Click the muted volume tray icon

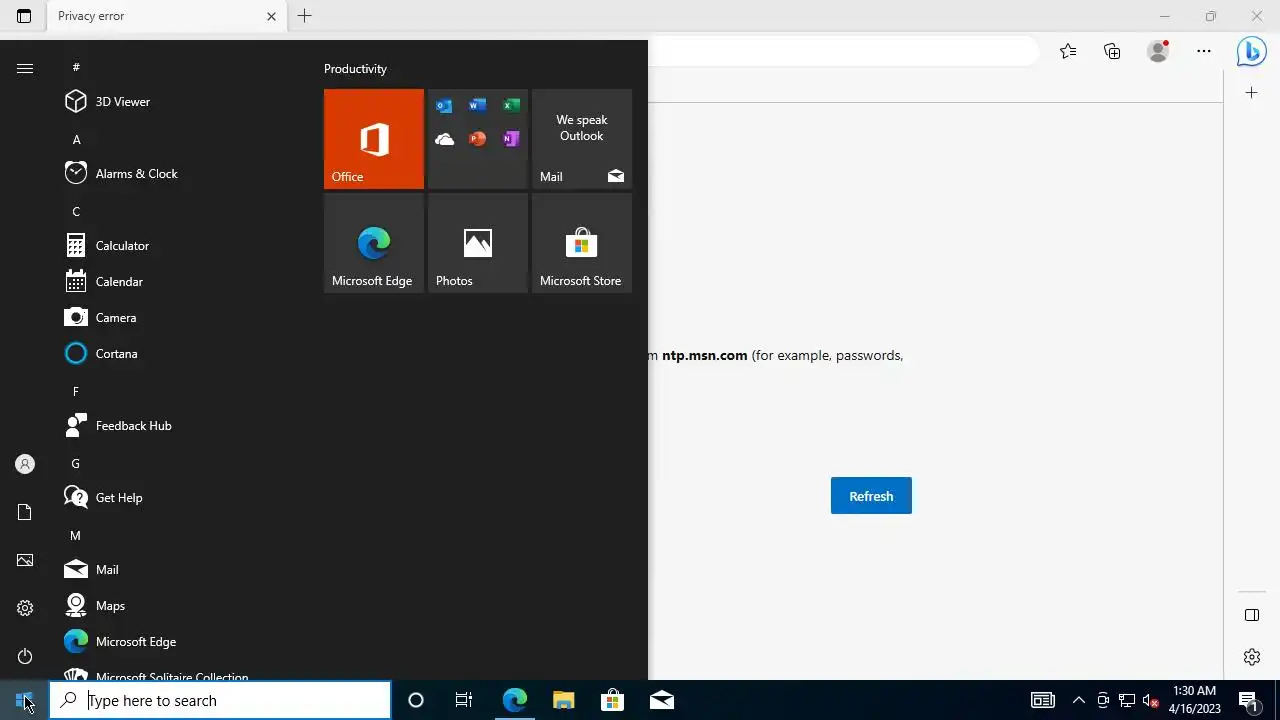[1151, 700]
